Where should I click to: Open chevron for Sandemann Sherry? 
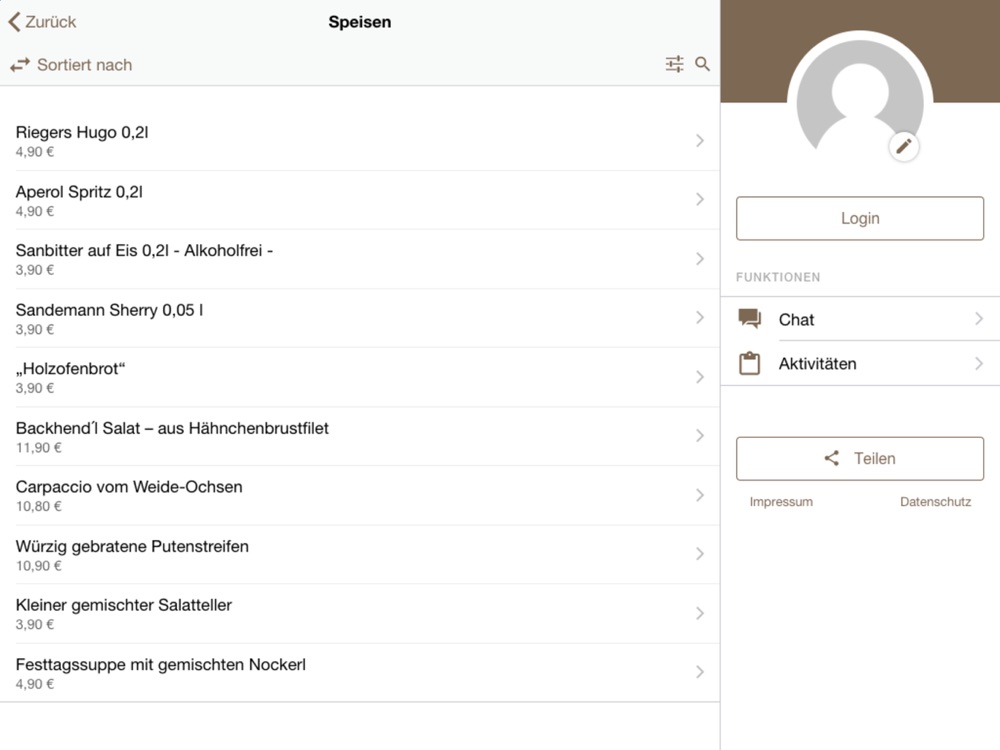[x=700, y=318]
